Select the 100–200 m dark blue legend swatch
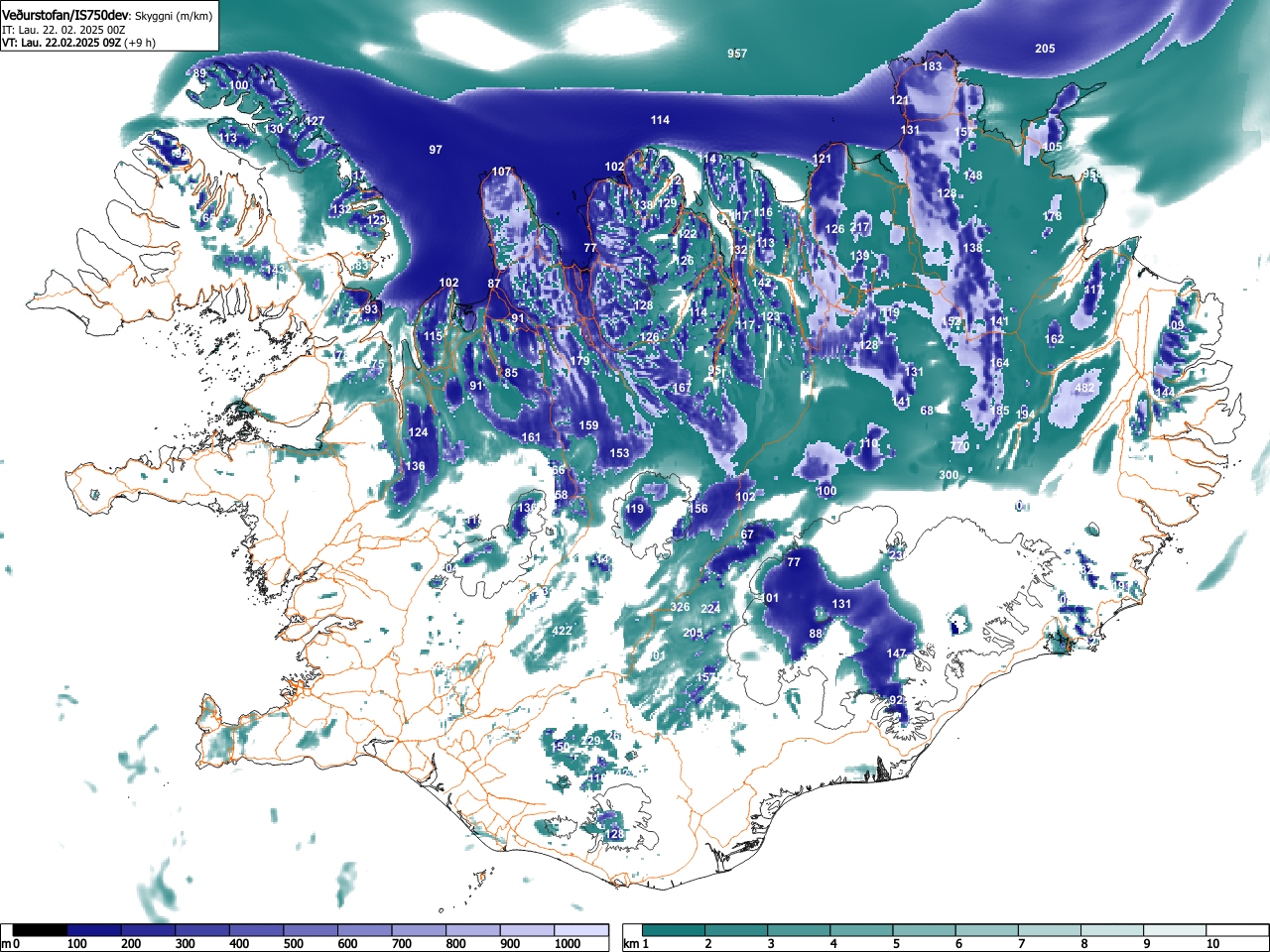Screen dimensions: 1270x952 (x=94, y=930)
